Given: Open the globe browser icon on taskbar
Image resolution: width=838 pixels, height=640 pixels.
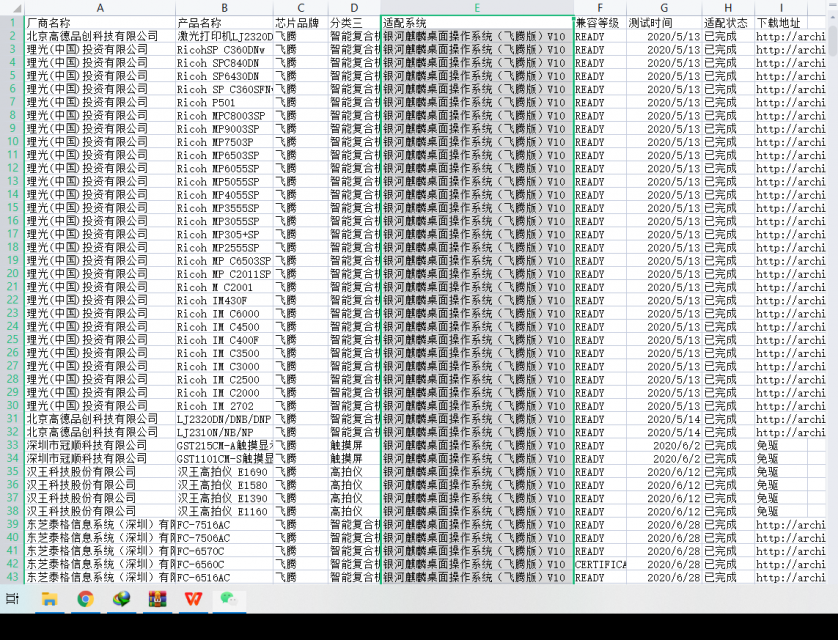Looking at the screenshot, I should (x=122, y=599).
